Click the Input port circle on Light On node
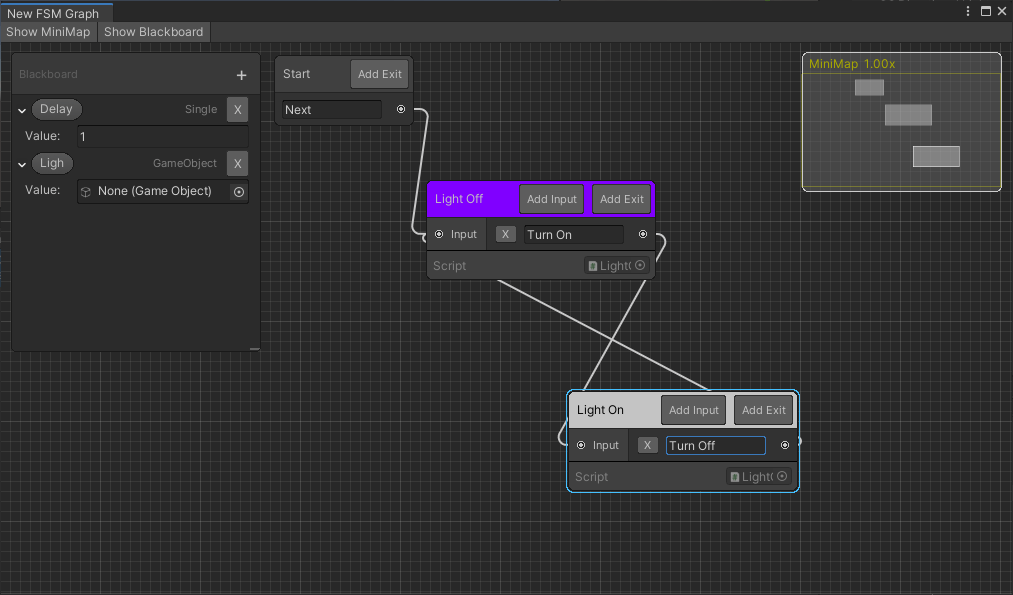This screenshot has height=595, width=1013. [x=582, y=445]
